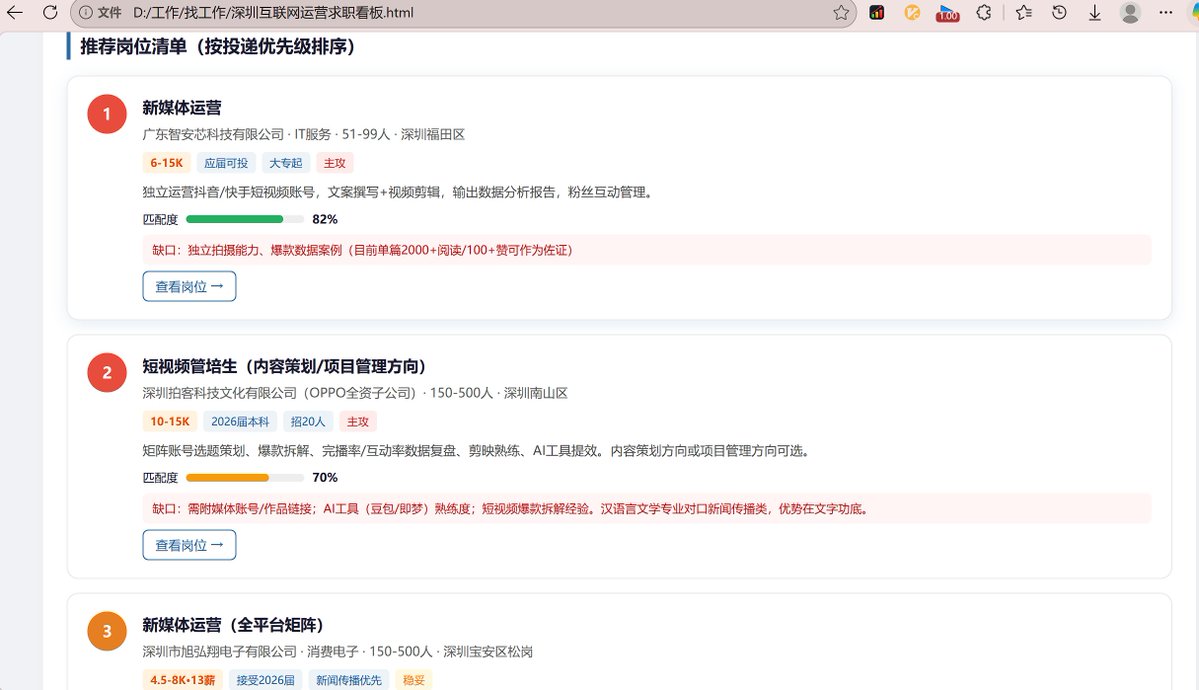Screen dimensions: 1199x690
Task: Open the user profile avatar
Action: click(x=1130, y=13)
